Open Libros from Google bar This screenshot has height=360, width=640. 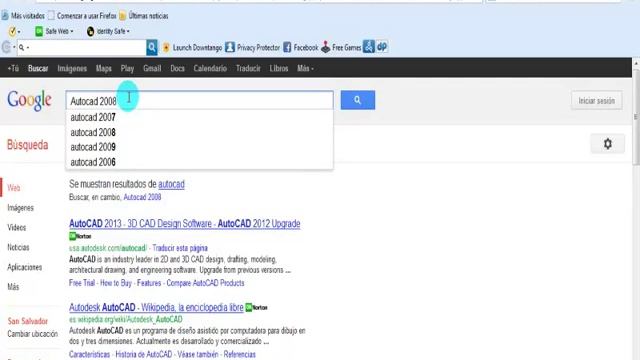(279, 69)
